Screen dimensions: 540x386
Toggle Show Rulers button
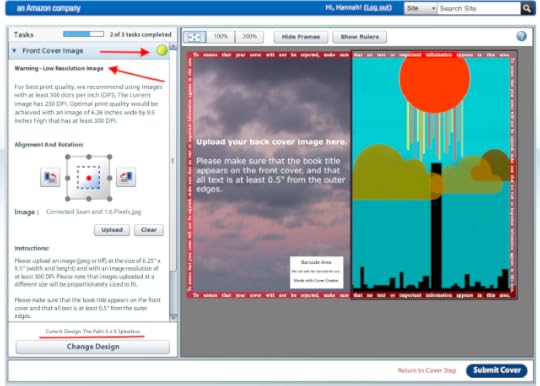[360, 37]
